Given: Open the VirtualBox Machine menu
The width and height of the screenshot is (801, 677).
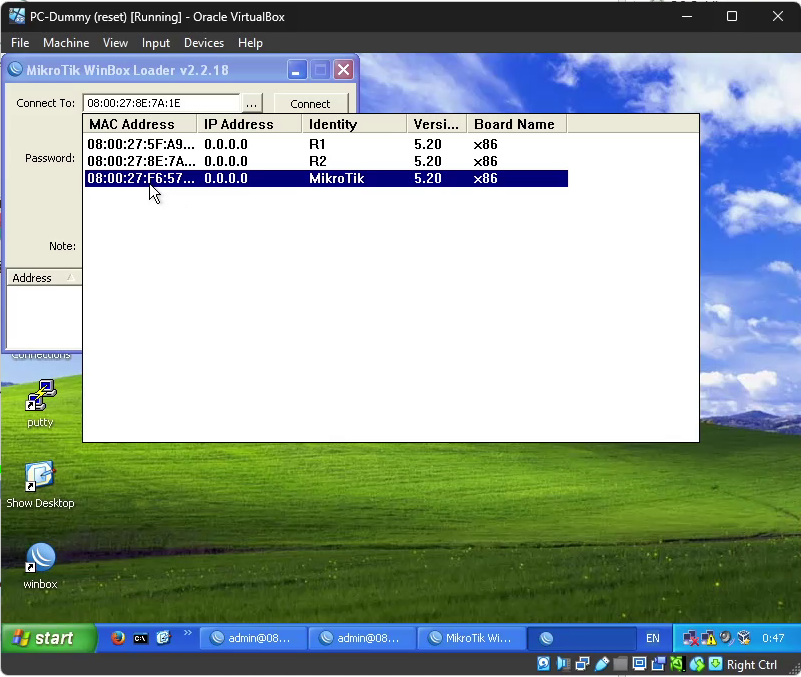Looking at the screenshot, I should pos(66,43).
